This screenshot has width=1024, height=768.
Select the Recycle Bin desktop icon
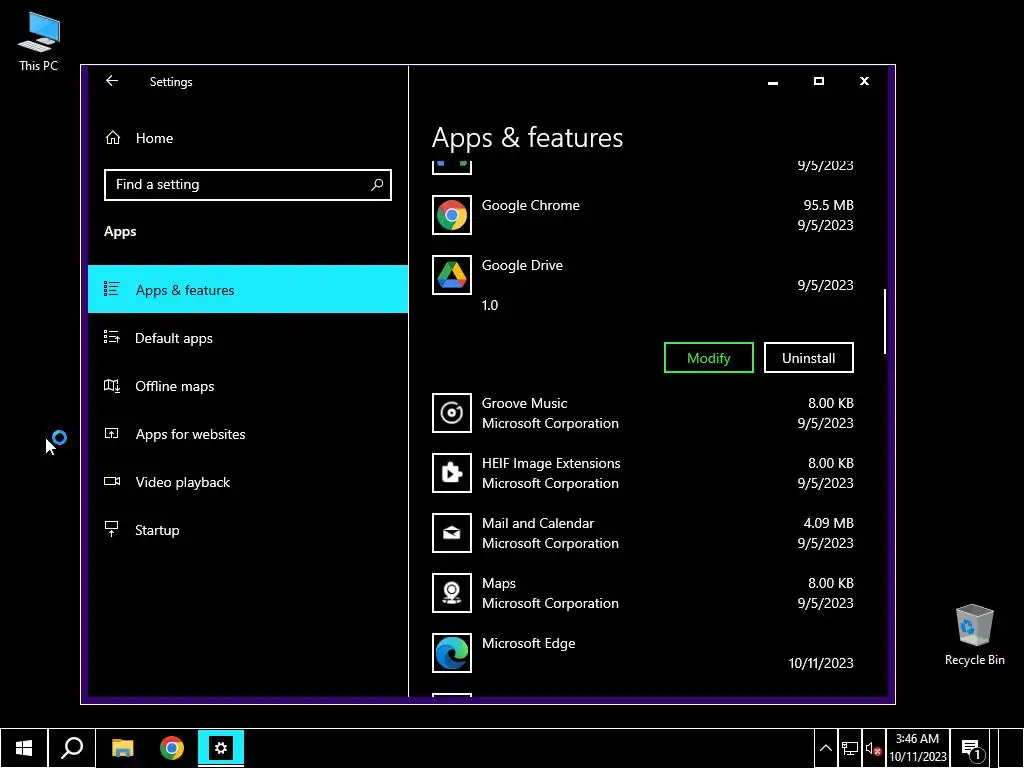974,635
